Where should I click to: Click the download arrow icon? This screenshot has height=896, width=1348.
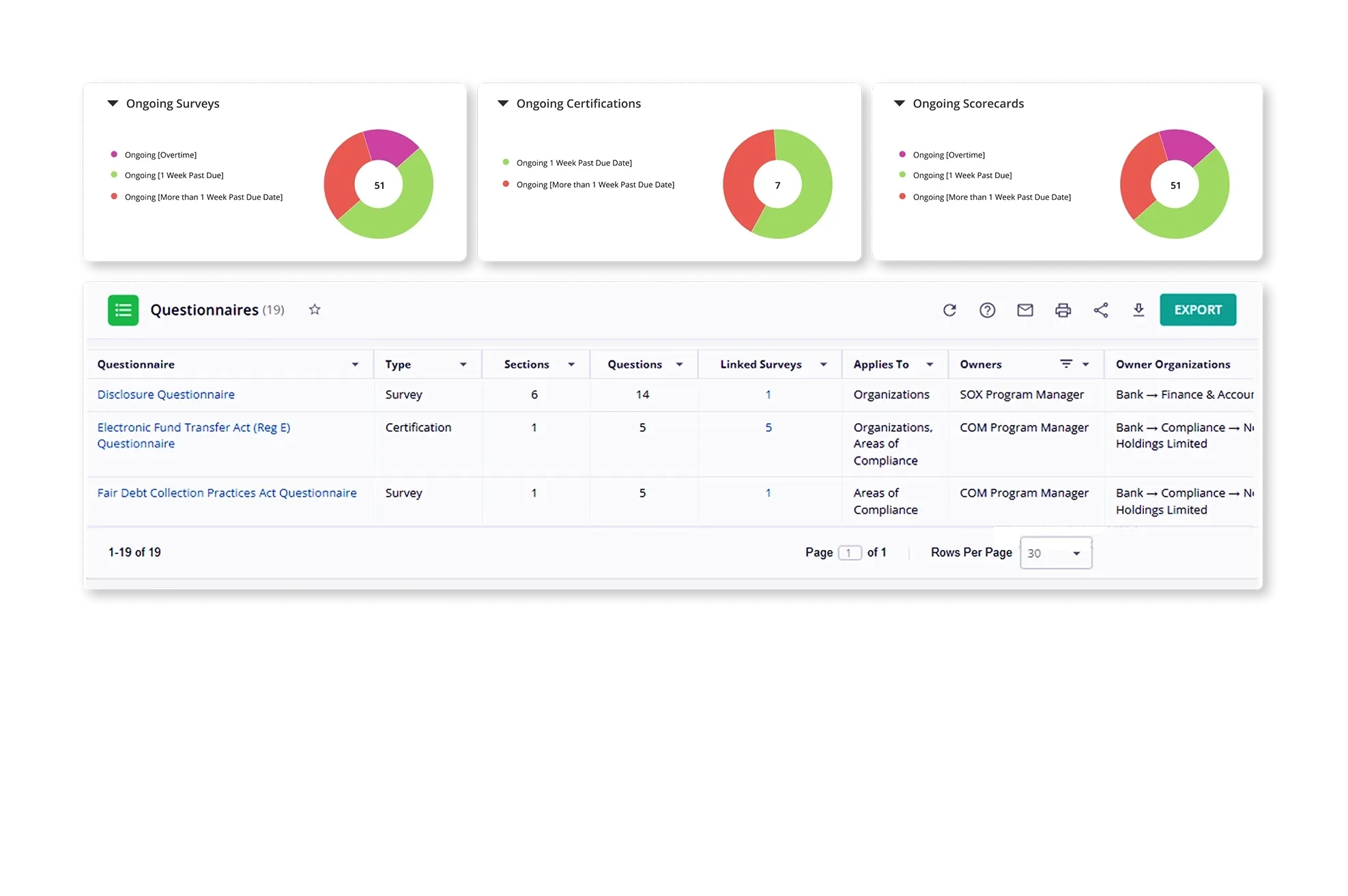[x=1138, y=310]
